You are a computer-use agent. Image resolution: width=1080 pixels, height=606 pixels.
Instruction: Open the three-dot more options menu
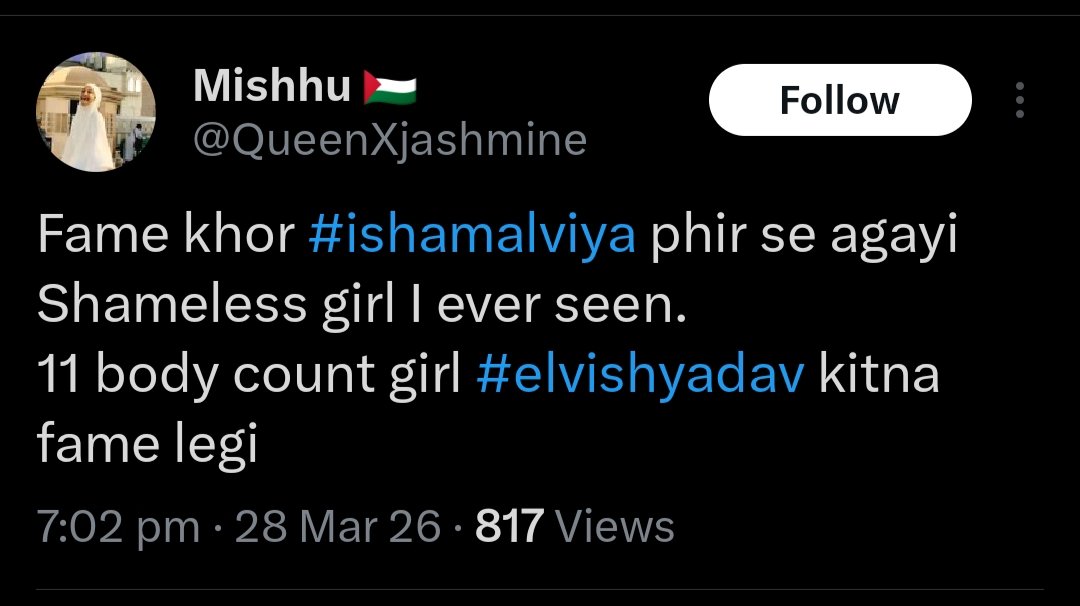tap(1020, 100)
